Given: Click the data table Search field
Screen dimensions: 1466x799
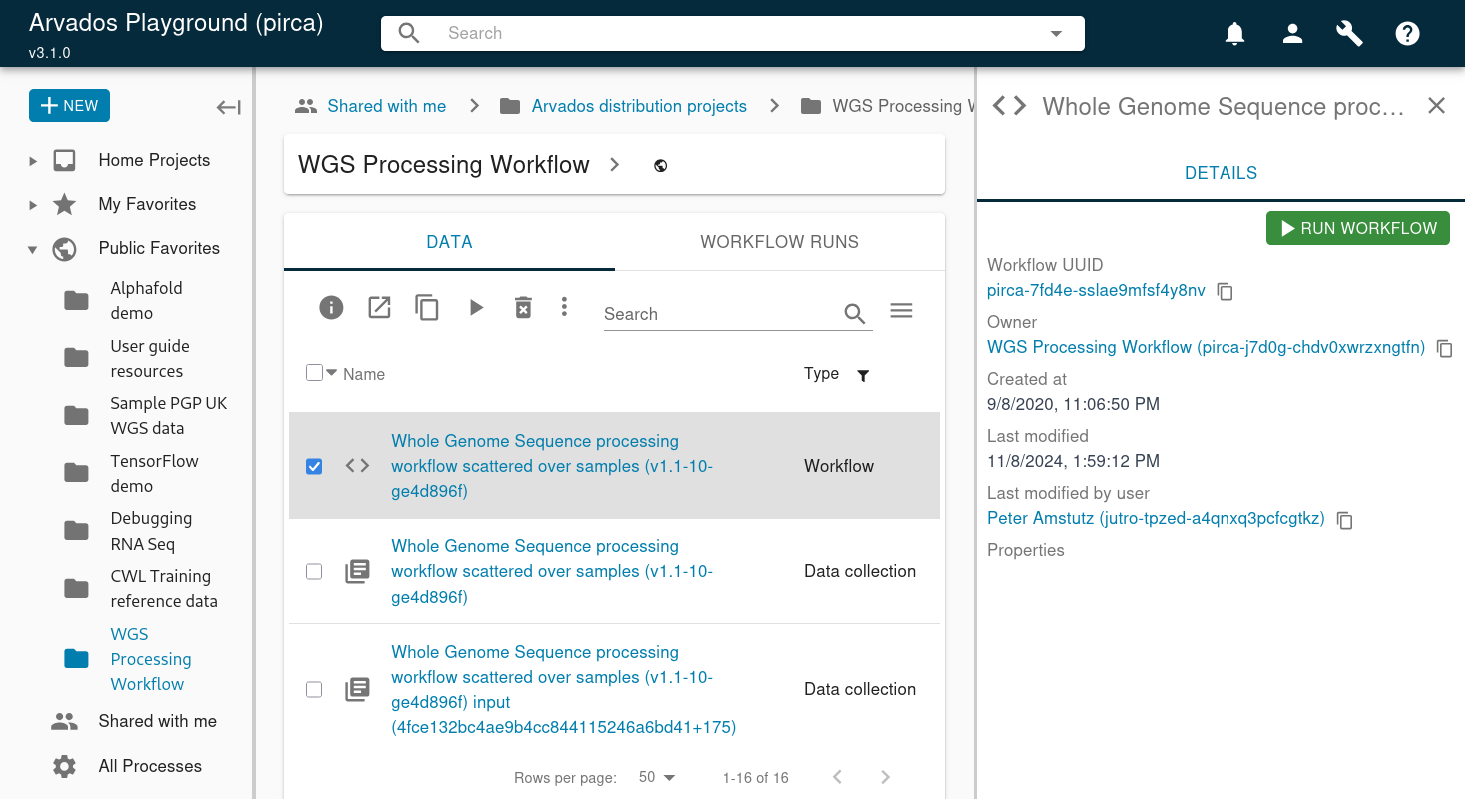Looking at the screenshot, I should click(x=720, y=314).
